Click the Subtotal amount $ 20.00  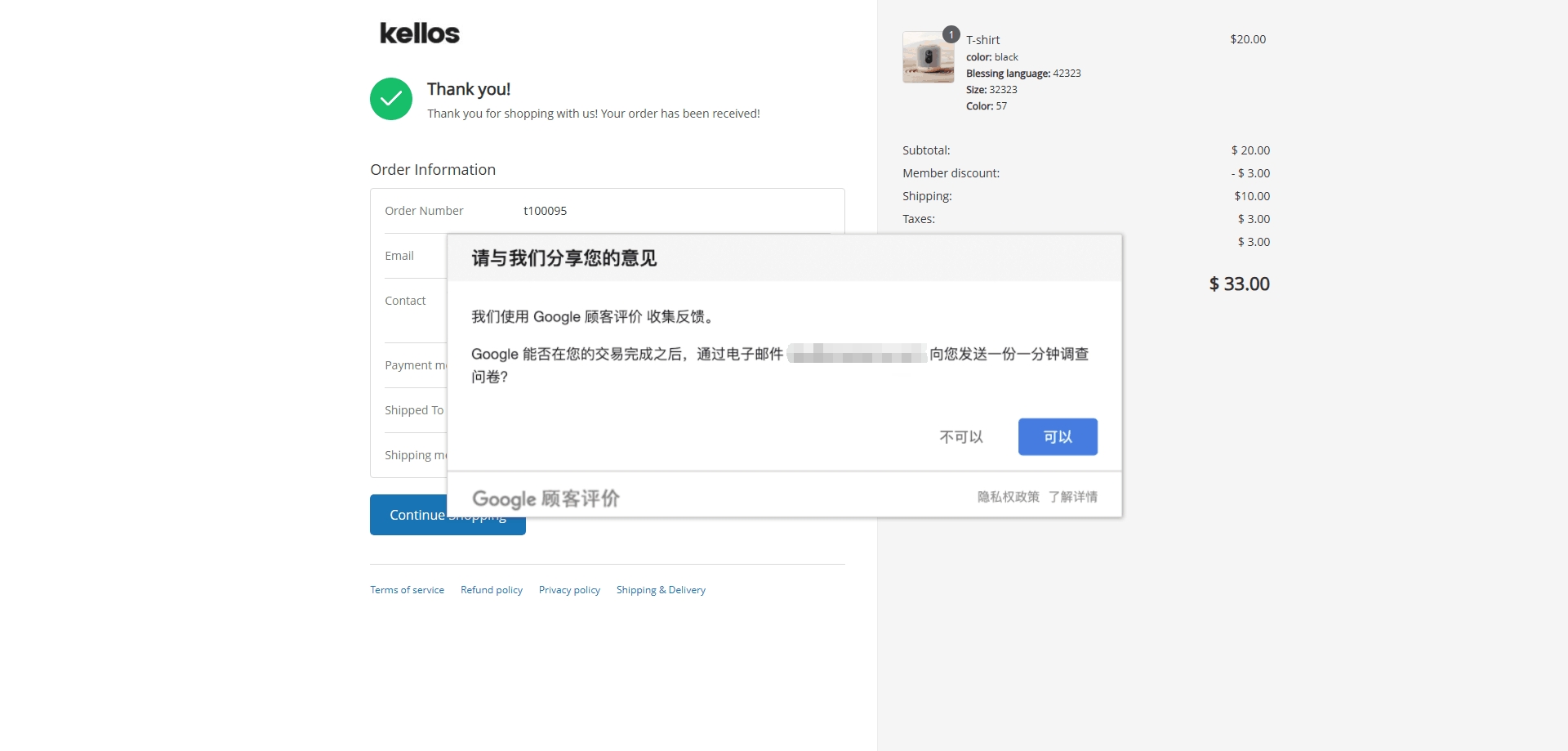1250,150
